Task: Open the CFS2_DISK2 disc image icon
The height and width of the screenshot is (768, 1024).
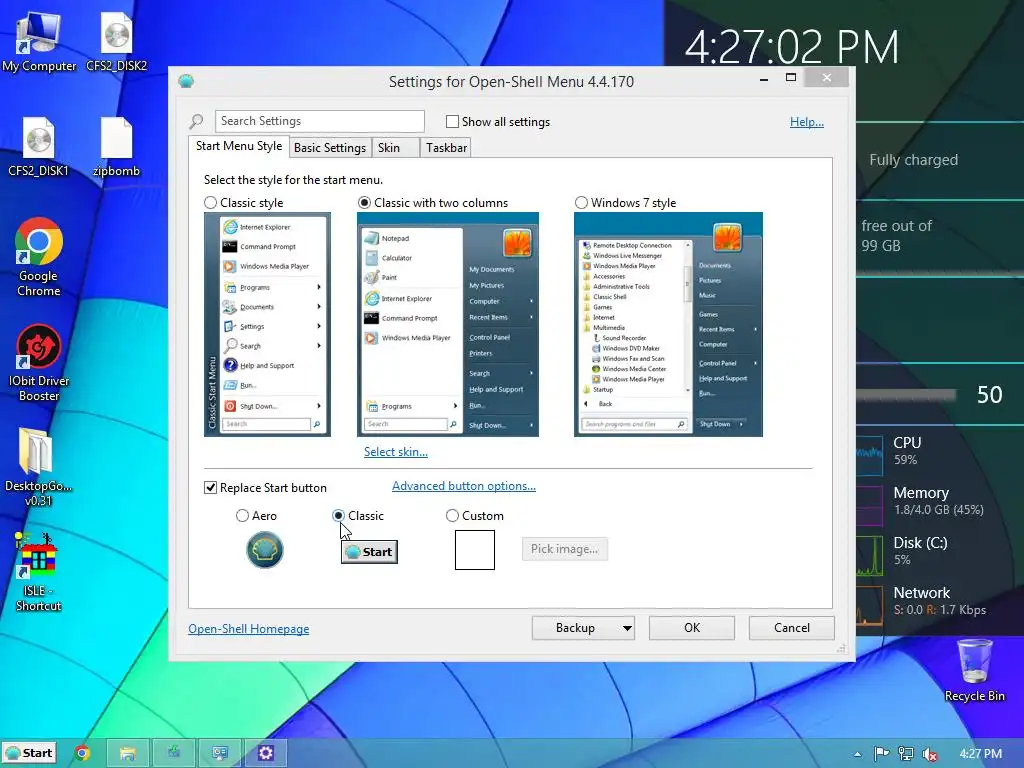Action: click(x=116, y=41)
